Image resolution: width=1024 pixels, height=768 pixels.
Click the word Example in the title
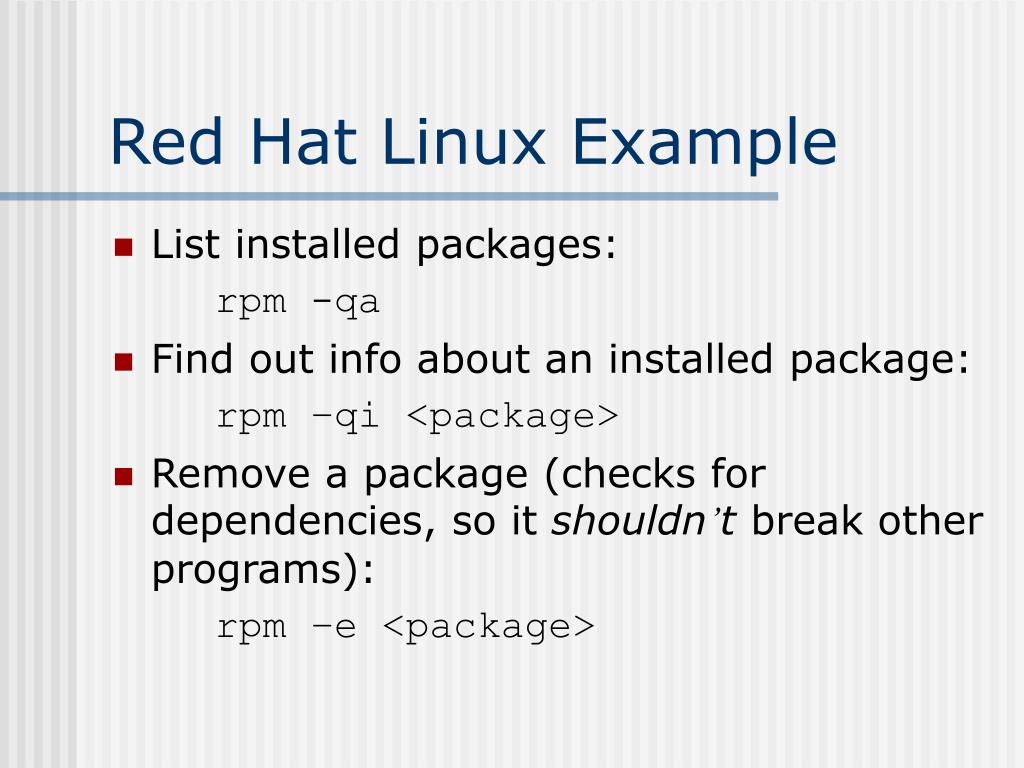pyautogui.click(x=704, y=143)
